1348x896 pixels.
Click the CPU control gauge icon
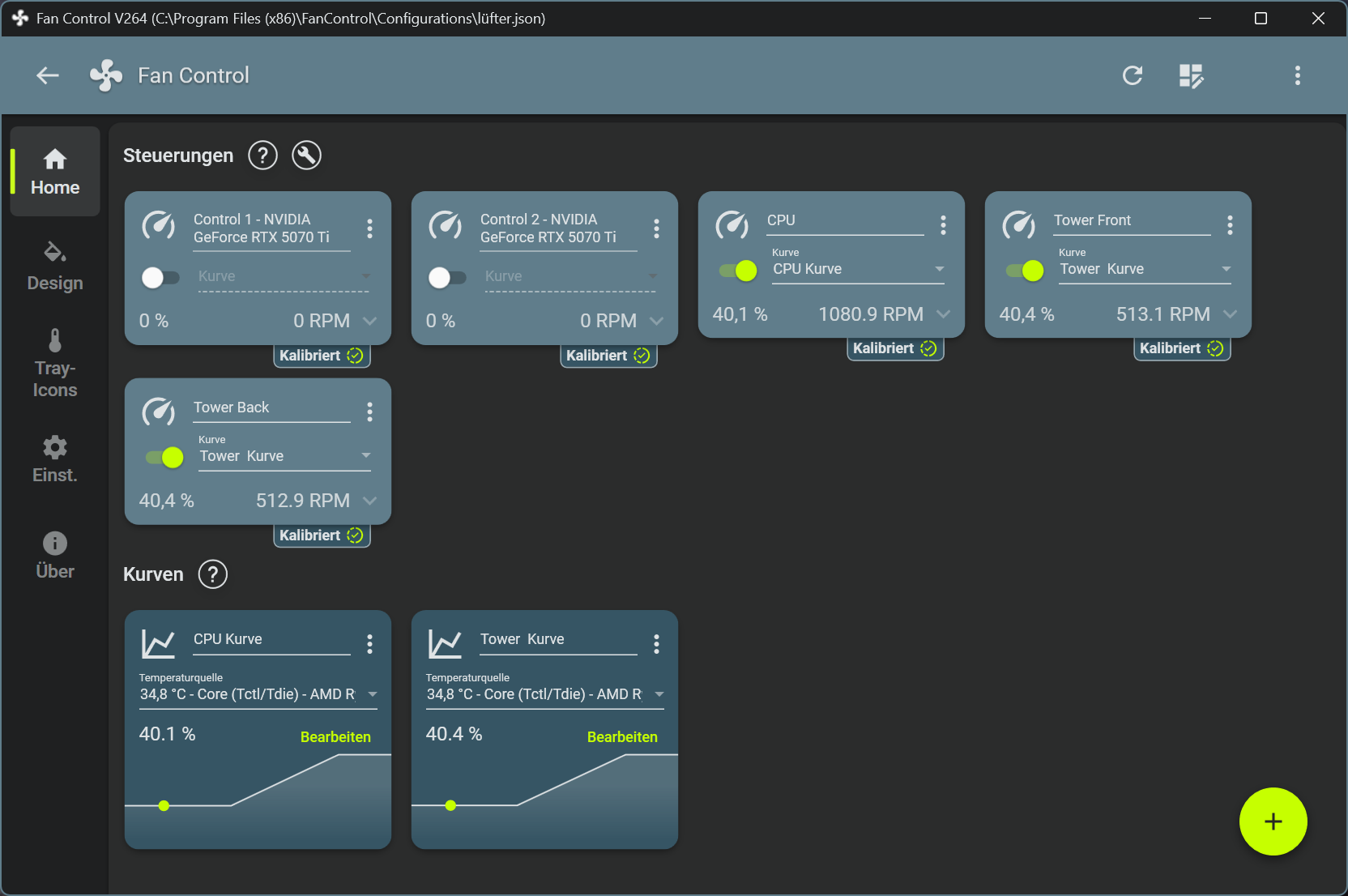coord(732,225)
